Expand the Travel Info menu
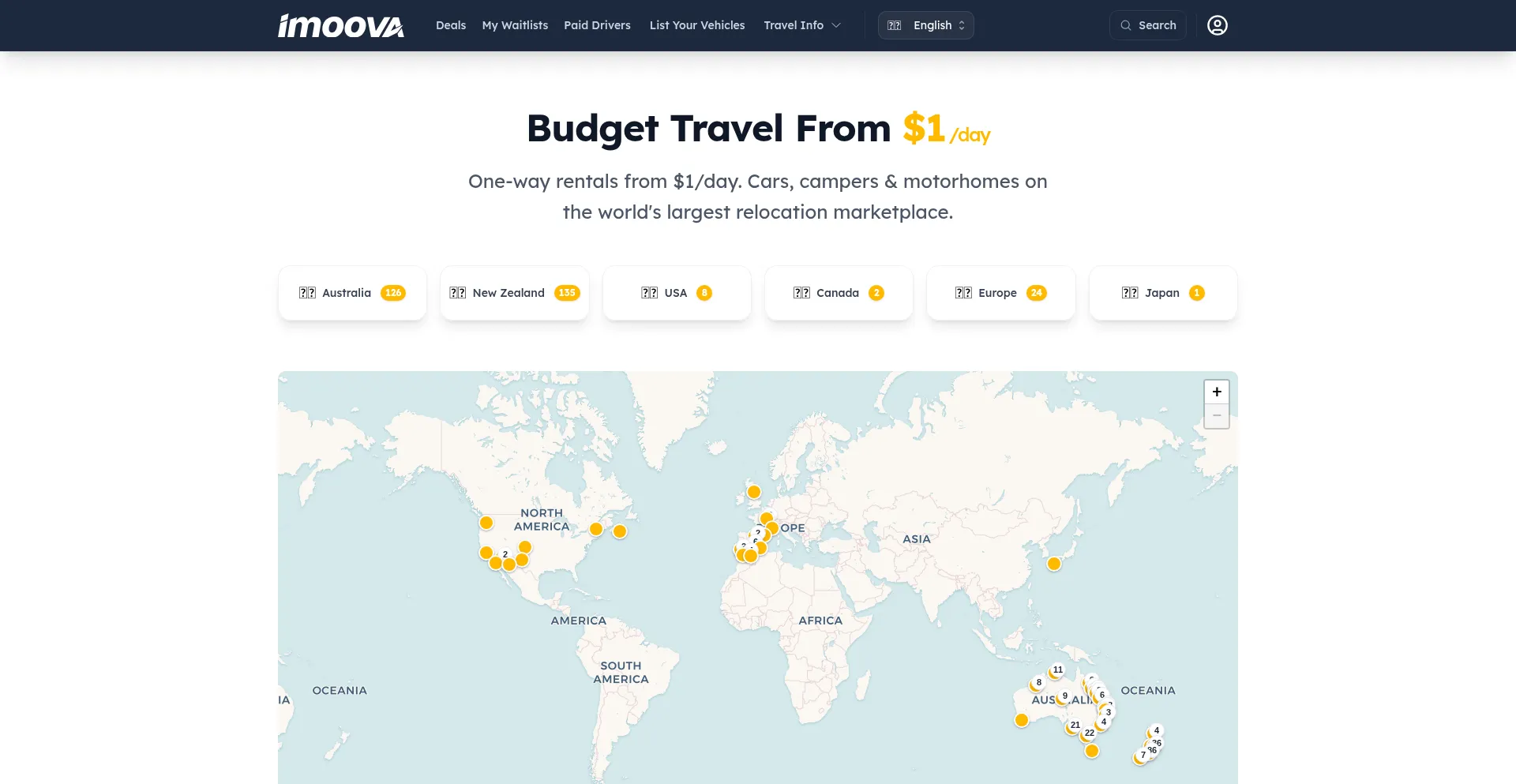This screenshot has height=784, width=1516. tap(802, 25)
